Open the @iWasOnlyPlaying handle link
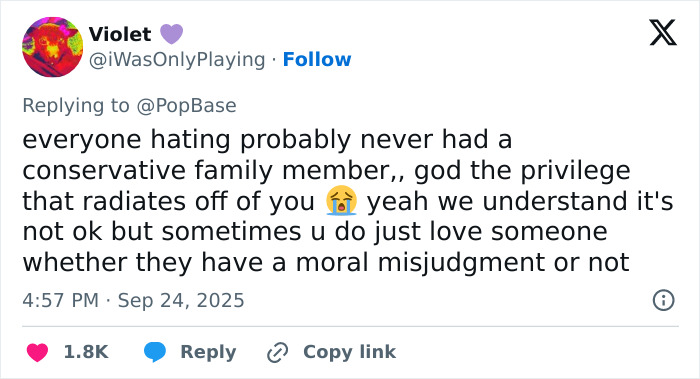This screenshot has height=379, width=700. 177,60
